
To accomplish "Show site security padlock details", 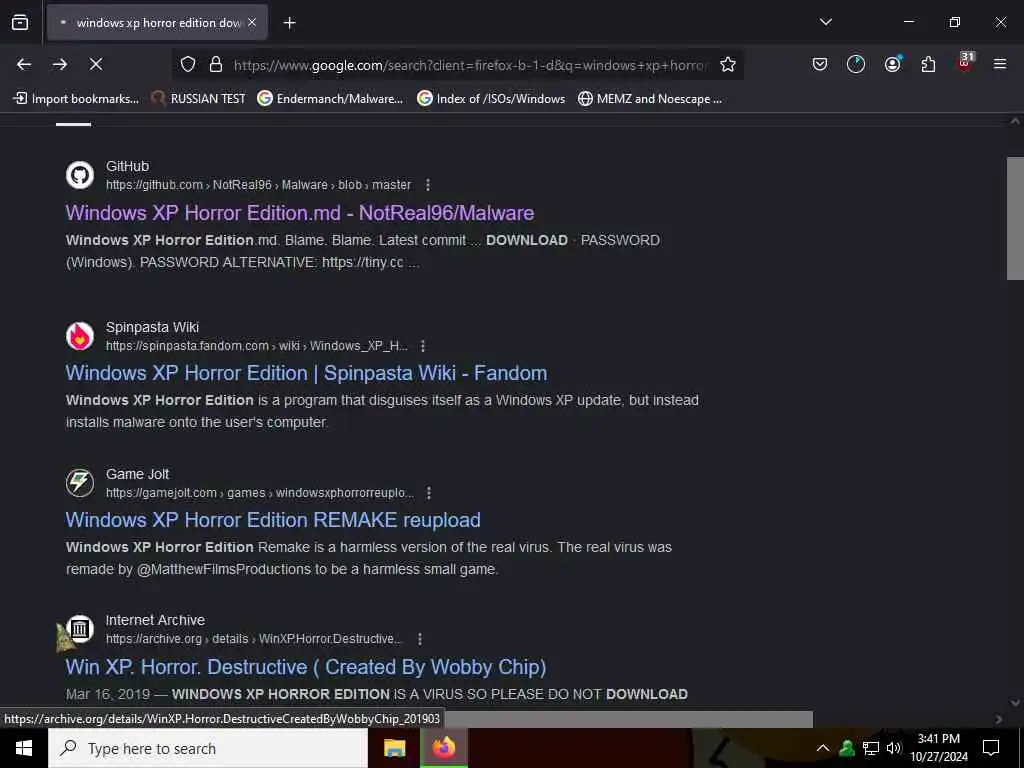I will click(x=216, y=64).
